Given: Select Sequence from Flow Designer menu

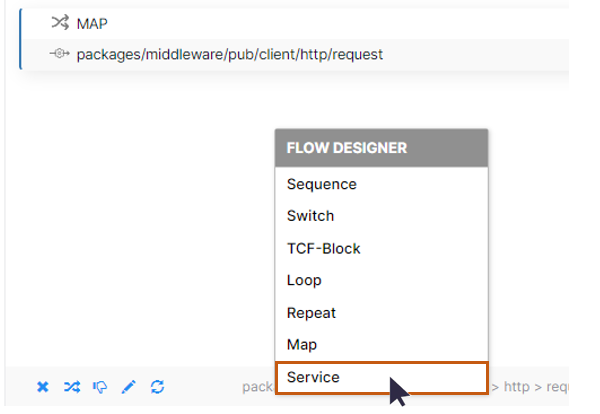Looking at the screenshot, I should 381,184.
